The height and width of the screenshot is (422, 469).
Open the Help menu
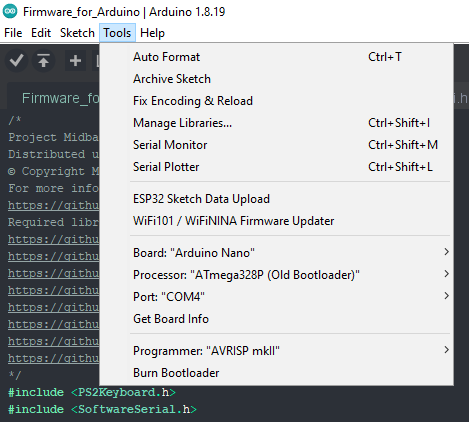[152, 33]
